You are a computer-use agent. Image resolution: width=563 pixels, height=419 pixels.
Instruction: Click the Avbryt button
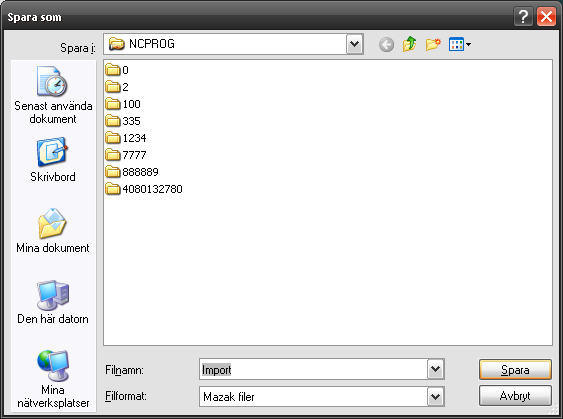pos(515,396)
